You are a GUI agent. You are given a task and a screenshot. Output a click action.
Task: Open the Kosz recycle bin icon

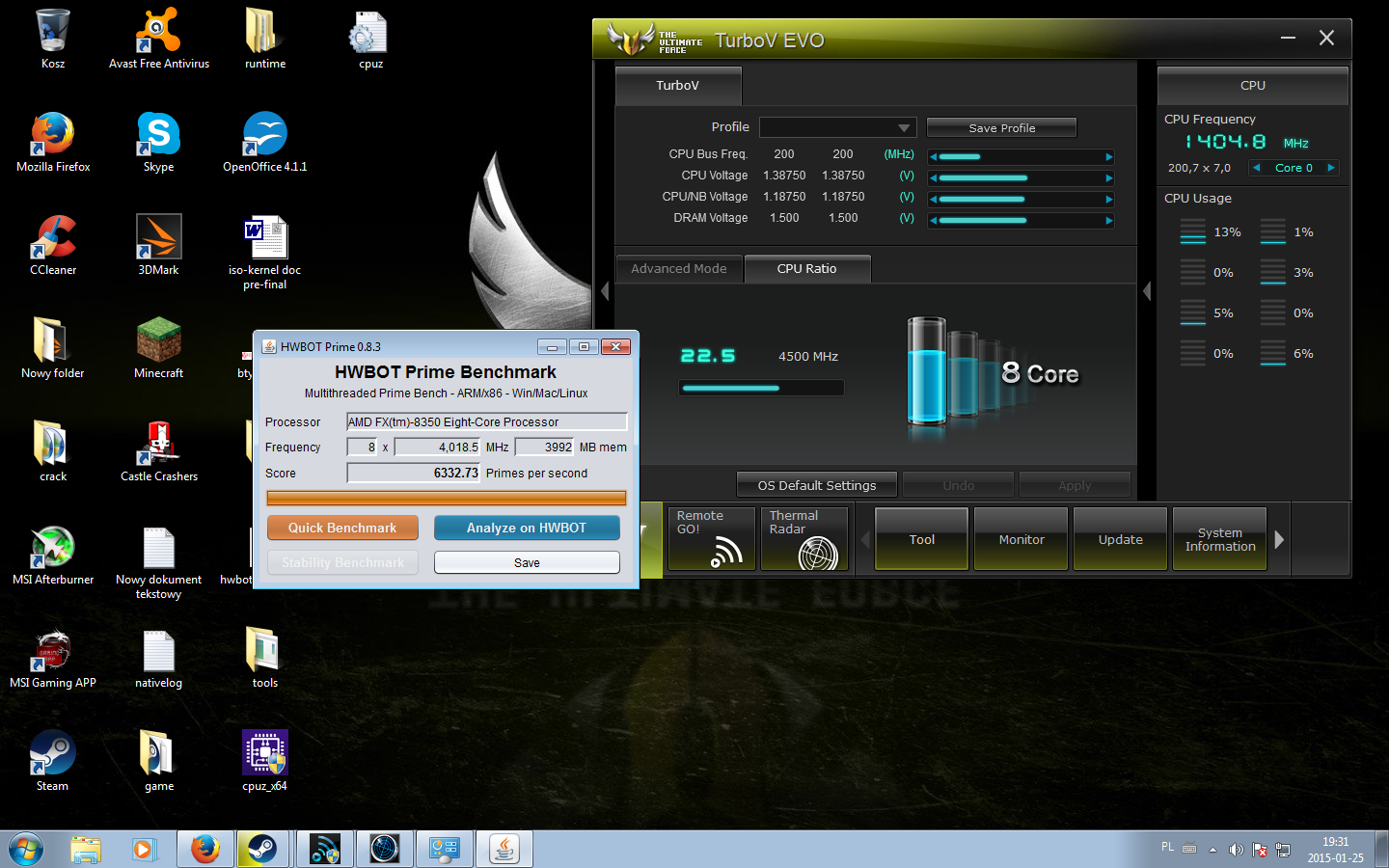click(x=53, y=39)
